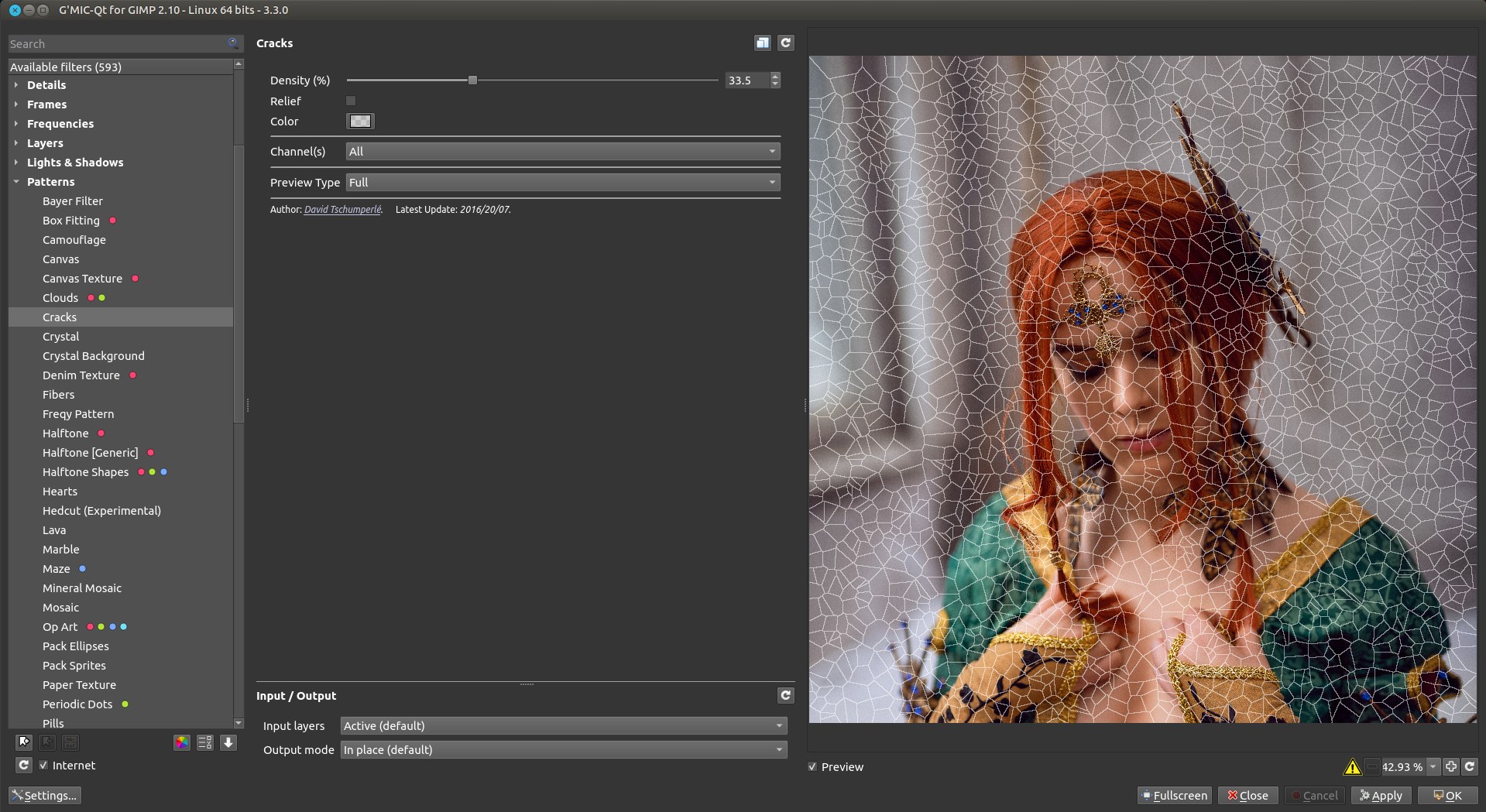Click the yellow warning triangle icon
Viewport: 1486px width, 812px height.
coord(1352,766)
